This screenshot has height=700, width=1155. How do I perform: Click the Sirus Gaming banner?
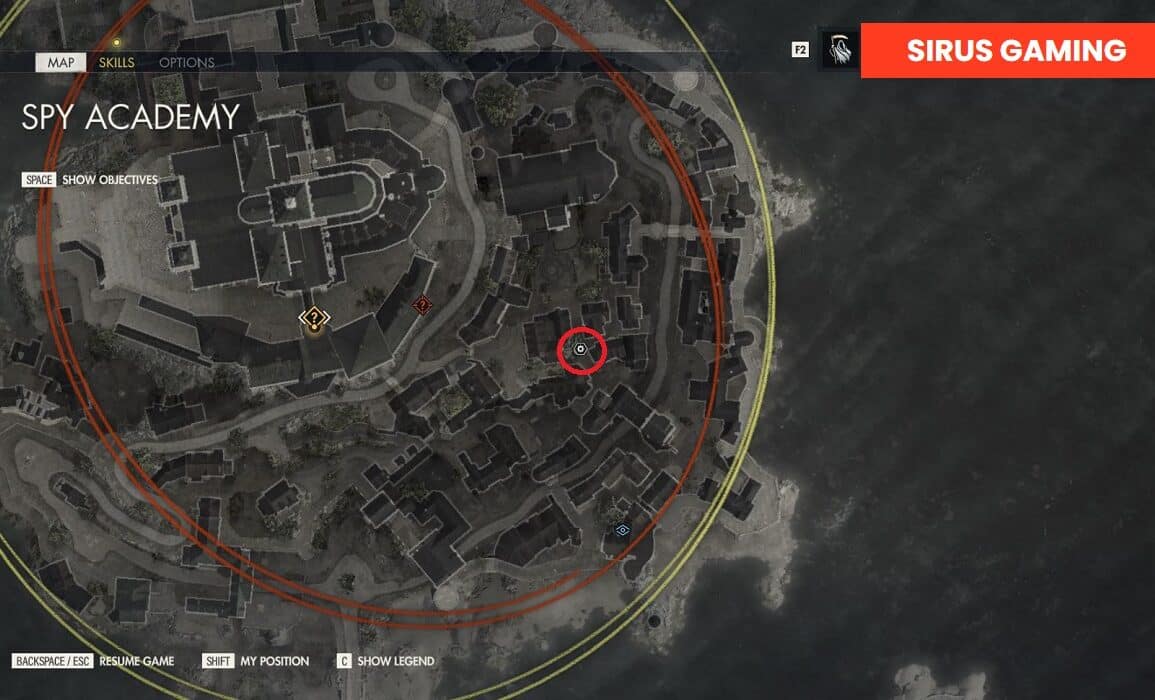1008,50
